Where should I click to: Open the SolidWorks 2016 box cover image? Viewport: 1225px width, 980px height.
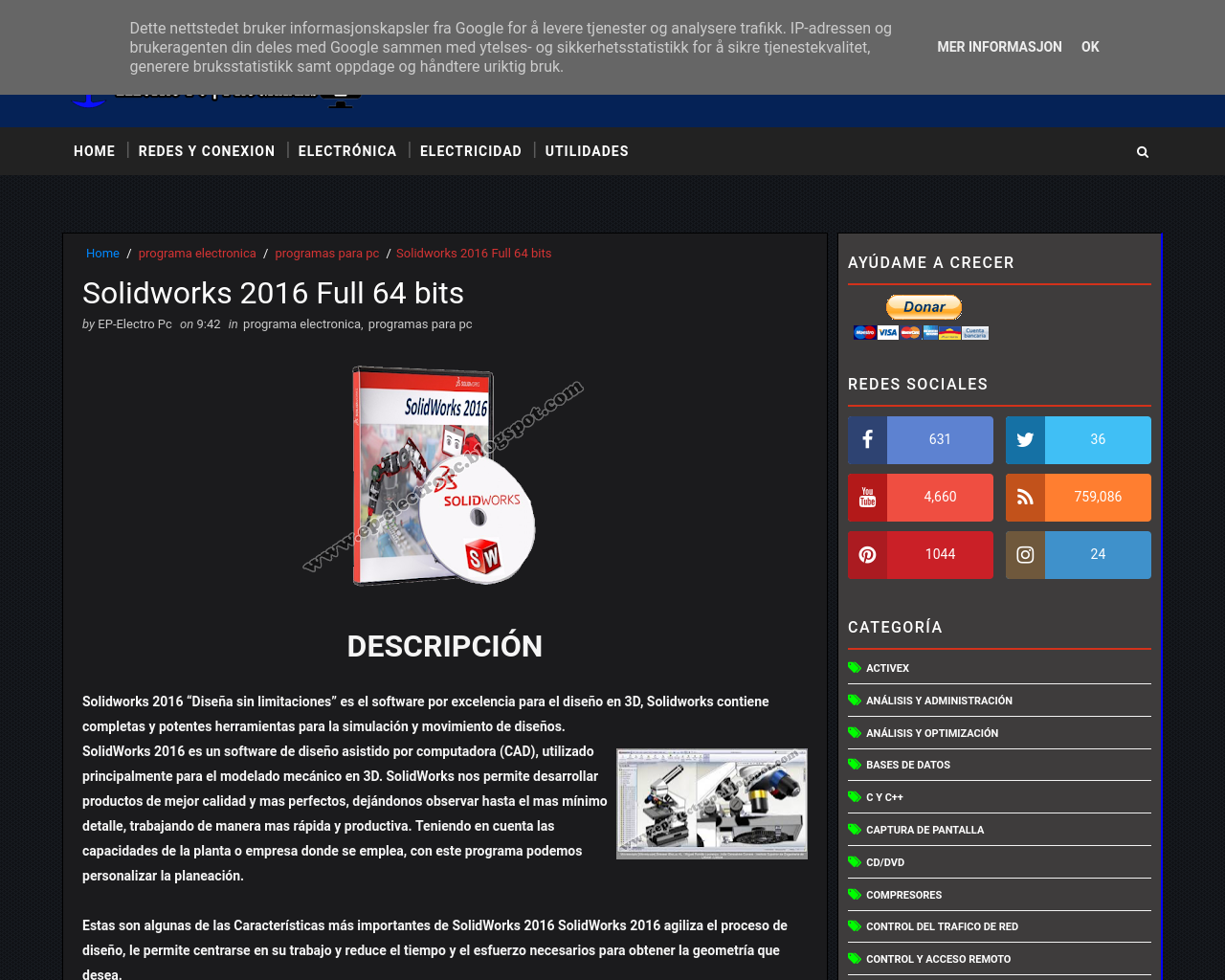coord(444,476)
